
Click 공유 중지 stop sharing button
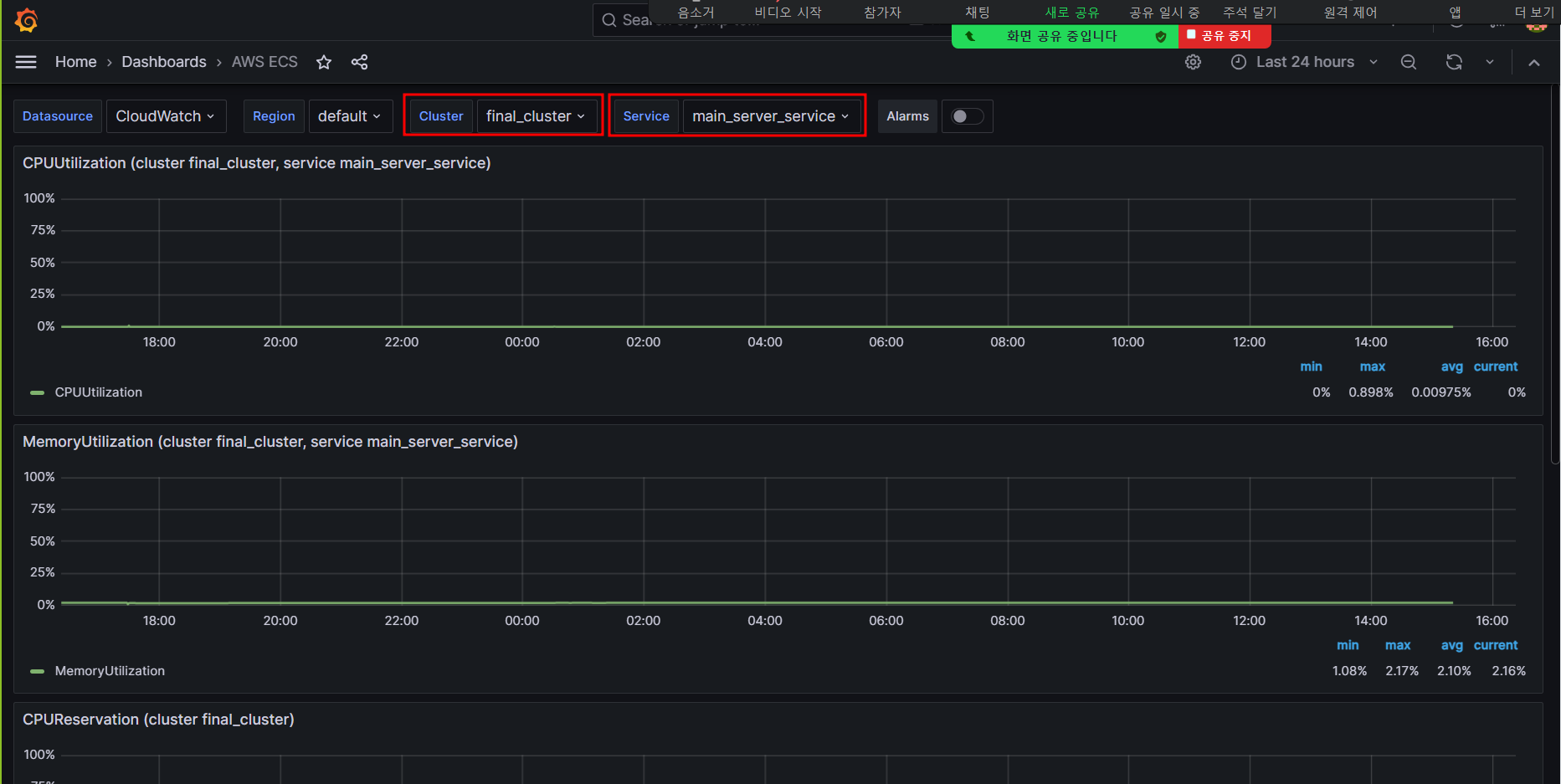pos(1225,36)
